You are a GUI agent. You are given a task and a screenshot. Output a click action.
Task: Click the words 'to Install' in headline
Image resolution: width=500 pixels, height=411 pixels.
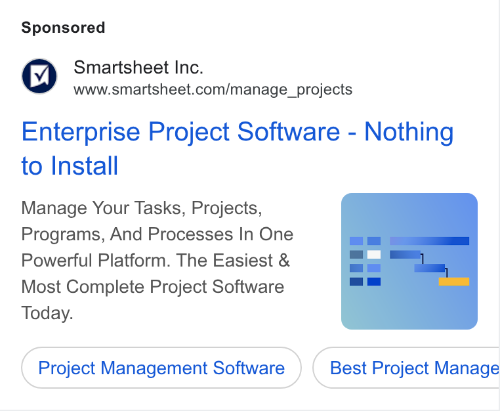70,166
